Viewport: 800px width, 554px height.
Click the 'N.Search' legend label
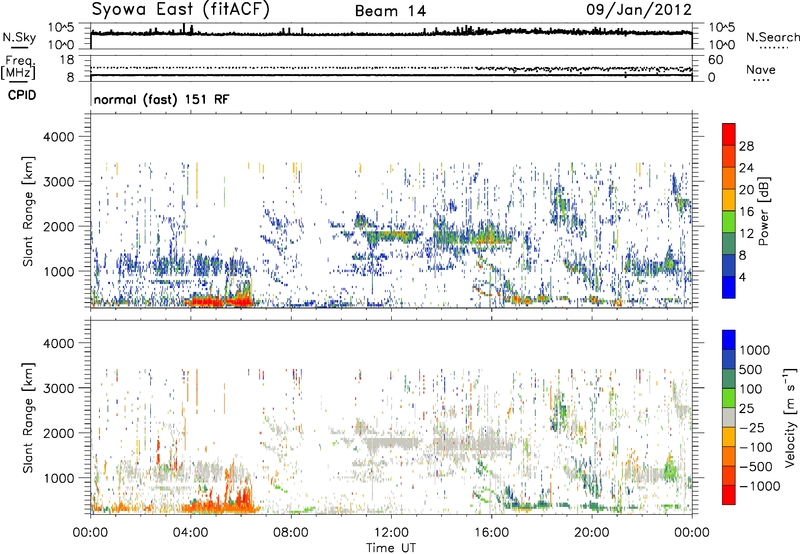coord(772,37)
